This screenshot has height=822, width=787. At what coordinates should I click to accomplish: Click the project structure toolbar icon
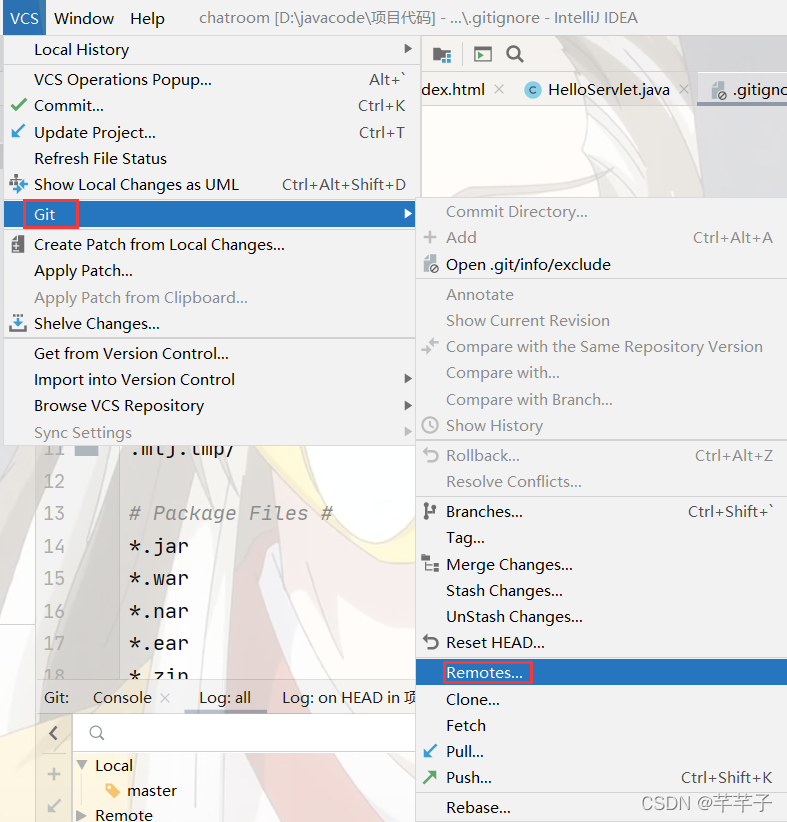[x=442, y=54]
